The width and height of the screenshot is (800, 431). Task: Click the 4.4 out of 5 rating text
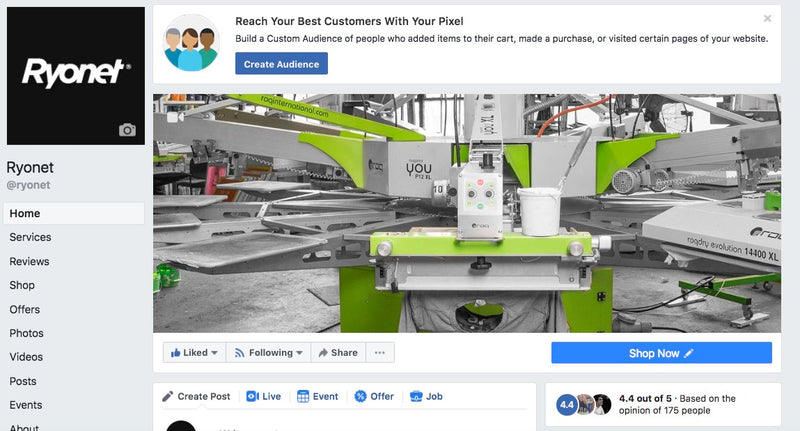645,398
